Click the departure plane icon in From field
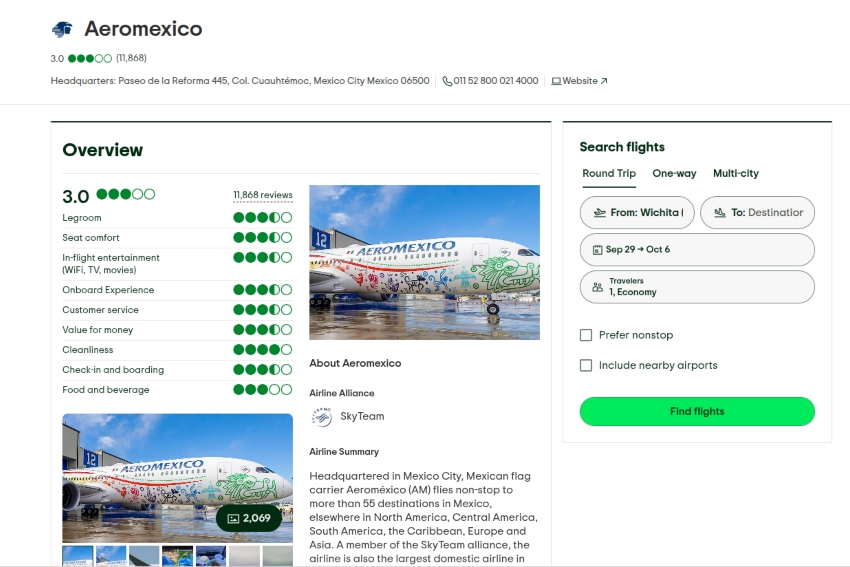Viewport: 850px width, 567px height. [x=600, y=212]
